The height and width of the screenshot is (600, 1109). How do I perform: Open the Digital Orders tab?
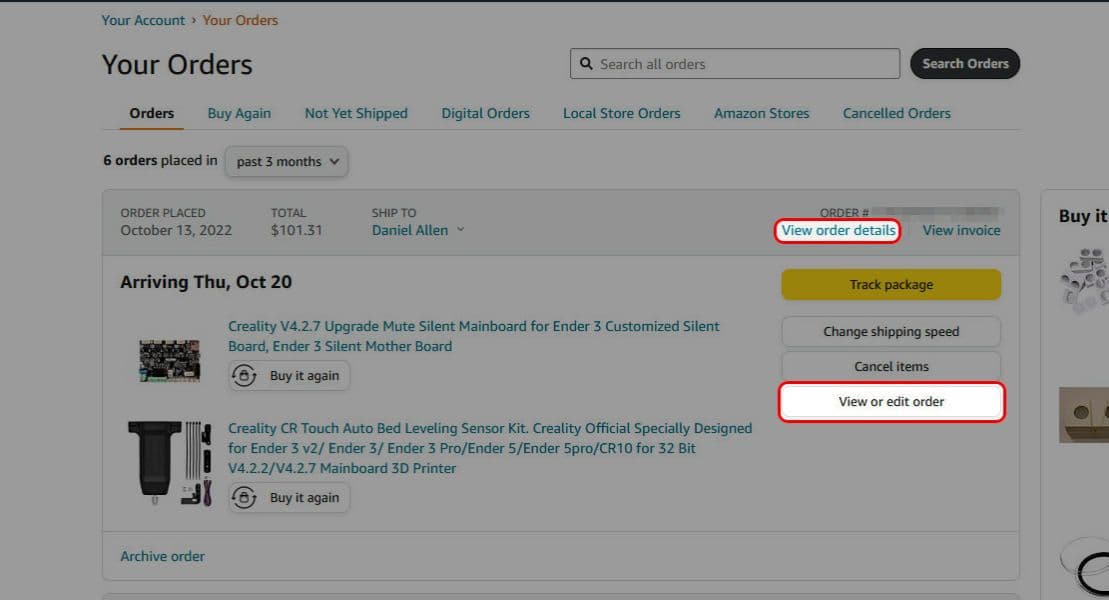point(485,113)
